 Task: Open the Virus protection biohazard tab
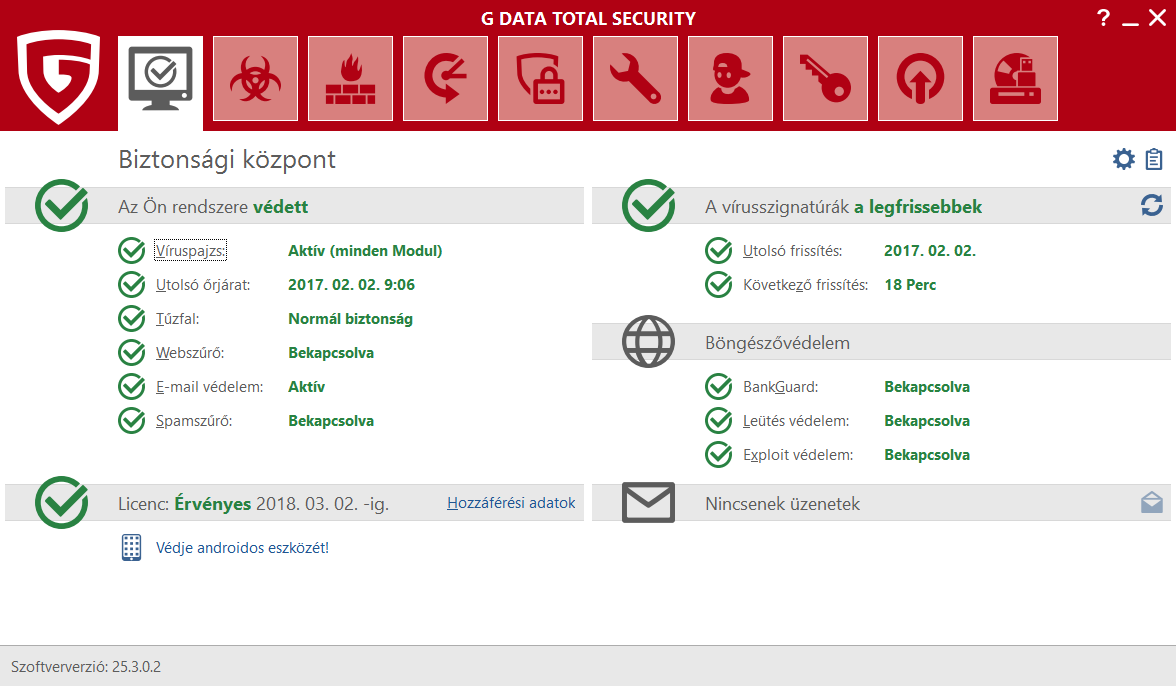click(x=256, y=79)
